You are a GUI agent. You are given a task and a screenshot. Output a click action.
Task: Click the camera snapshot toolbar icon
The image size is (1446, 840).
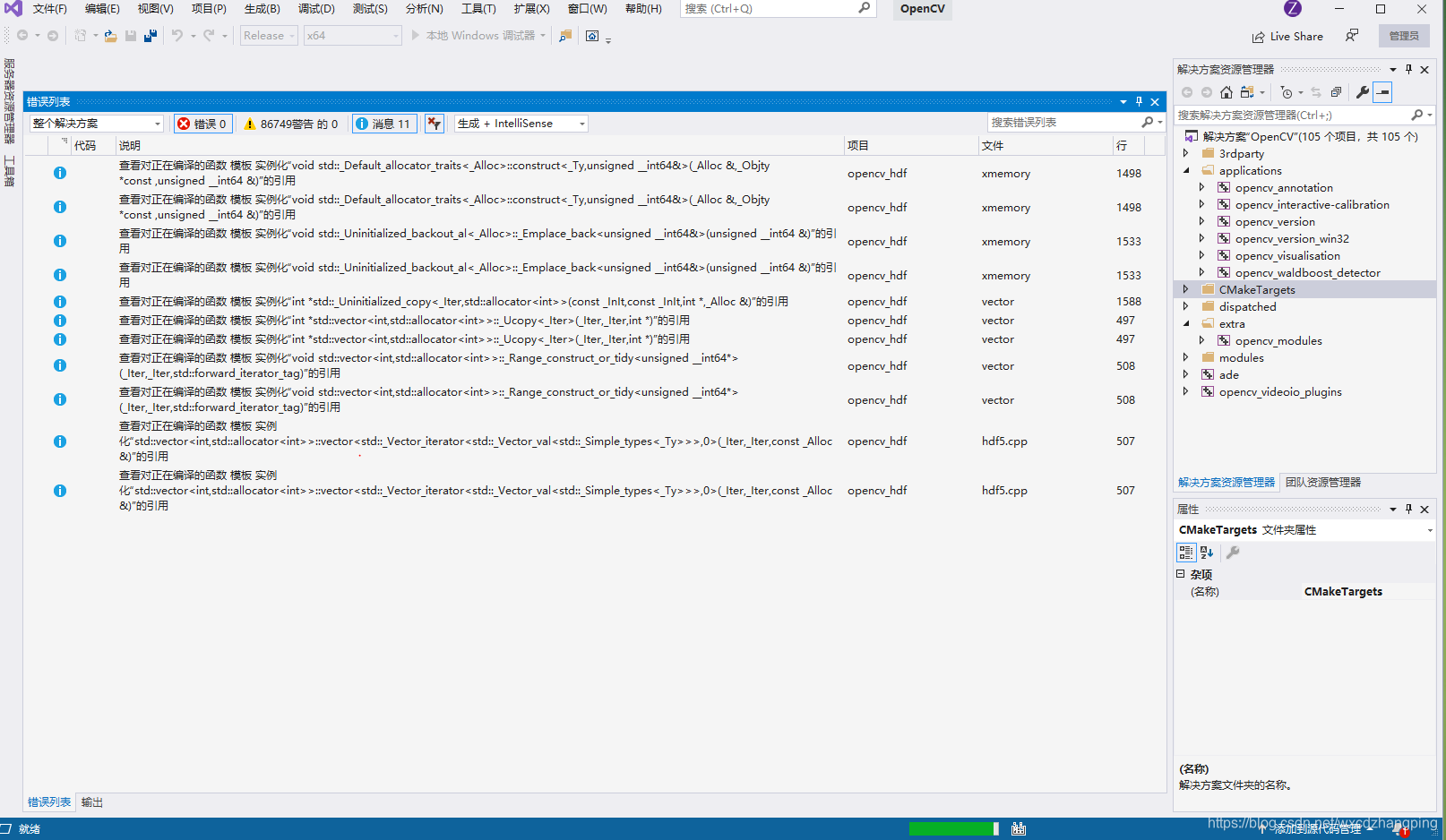click(592, 36)
